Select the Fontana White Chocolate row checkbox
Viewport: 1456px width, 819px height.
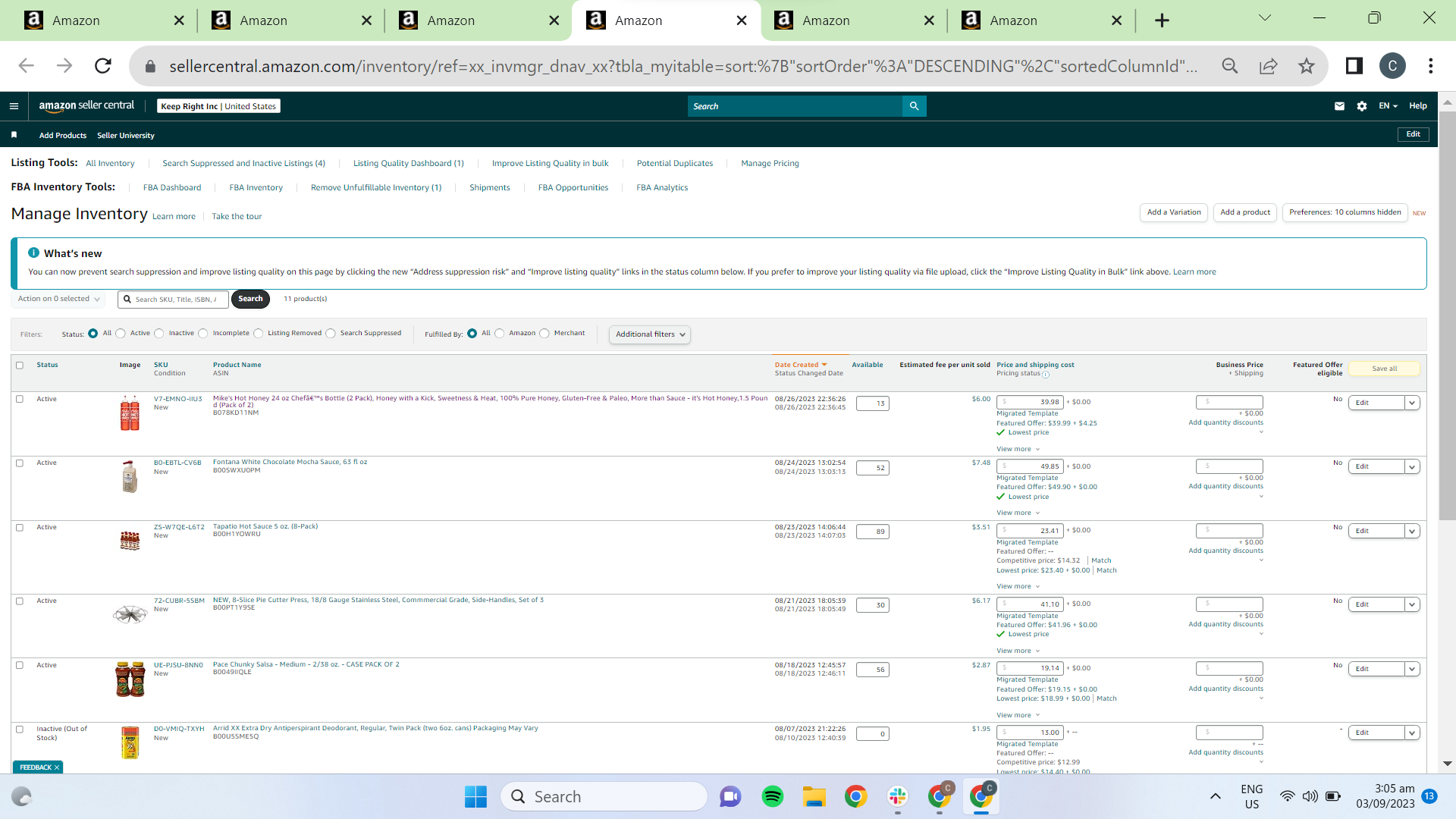[x=20, y=463]
